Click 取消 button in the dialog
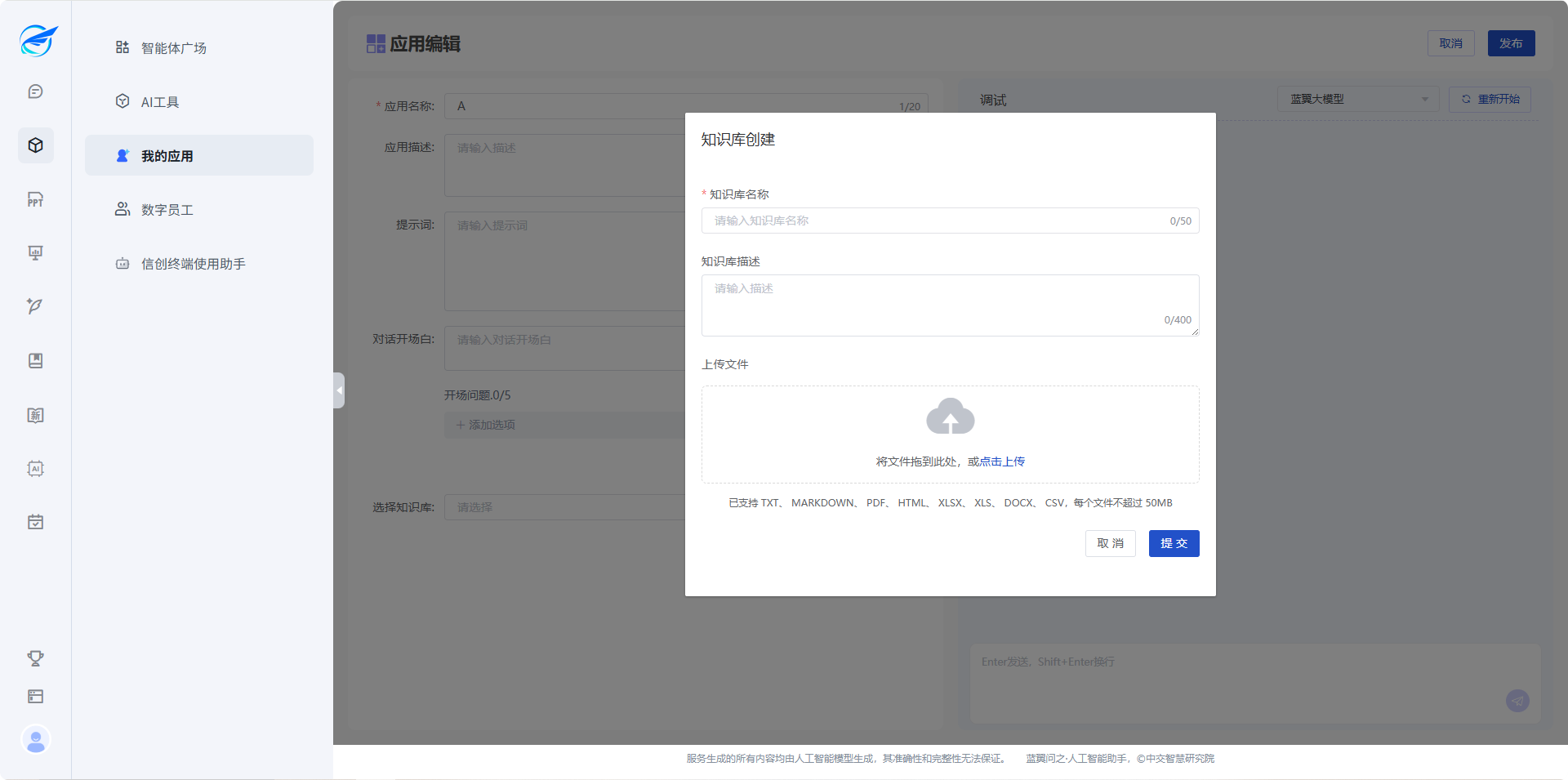1568x780 pixels. point(1110,543)
